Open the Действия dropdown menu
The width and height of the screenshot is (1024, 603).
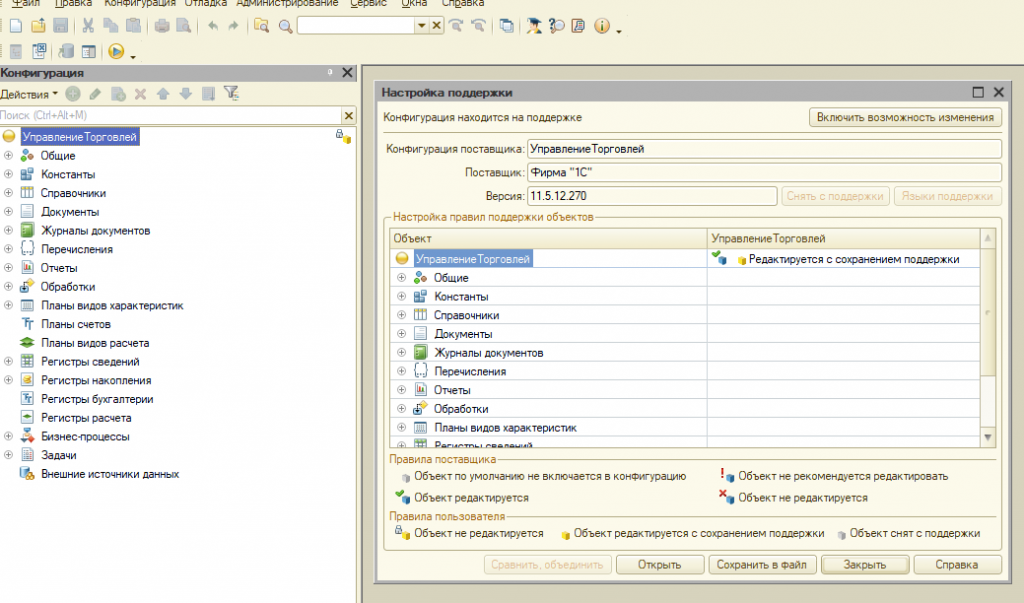pos(29,94)
